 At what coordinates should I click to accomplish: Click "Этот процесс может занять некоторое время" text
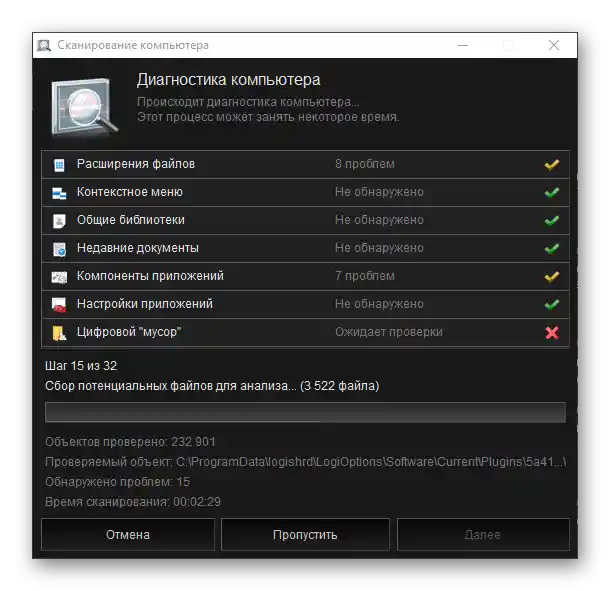click(x=268, y=117)
